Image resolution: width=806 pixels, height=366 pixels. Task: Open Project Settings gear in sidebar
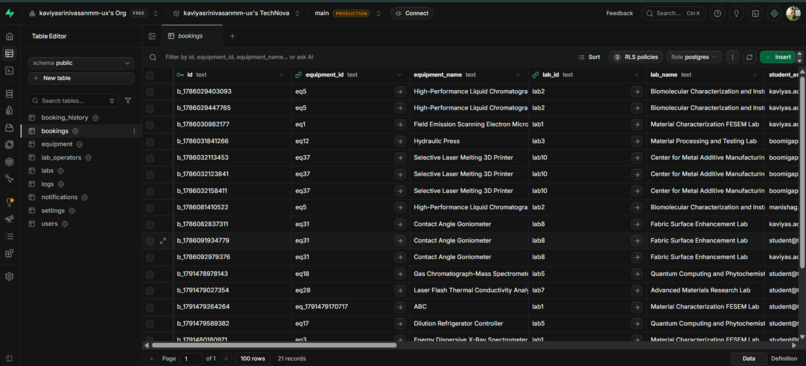click(9, 277)
